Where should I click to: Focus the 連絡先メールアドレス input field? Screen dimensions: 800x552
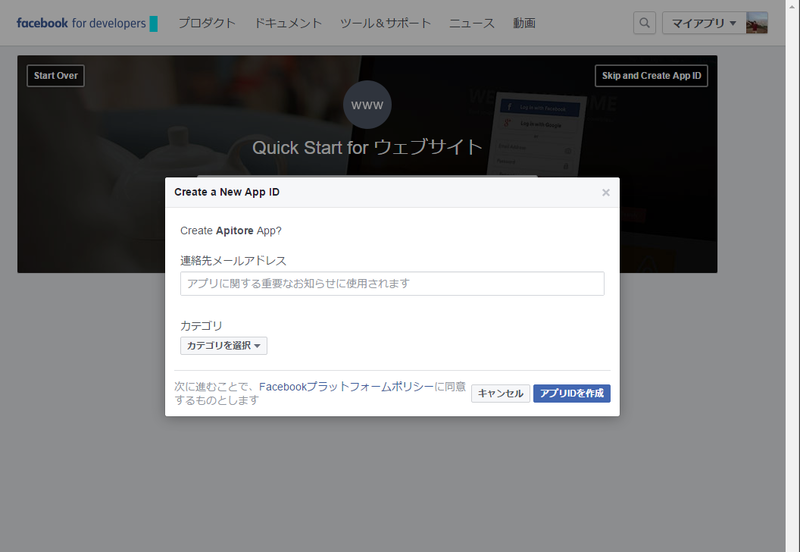[x=392, y=284]
